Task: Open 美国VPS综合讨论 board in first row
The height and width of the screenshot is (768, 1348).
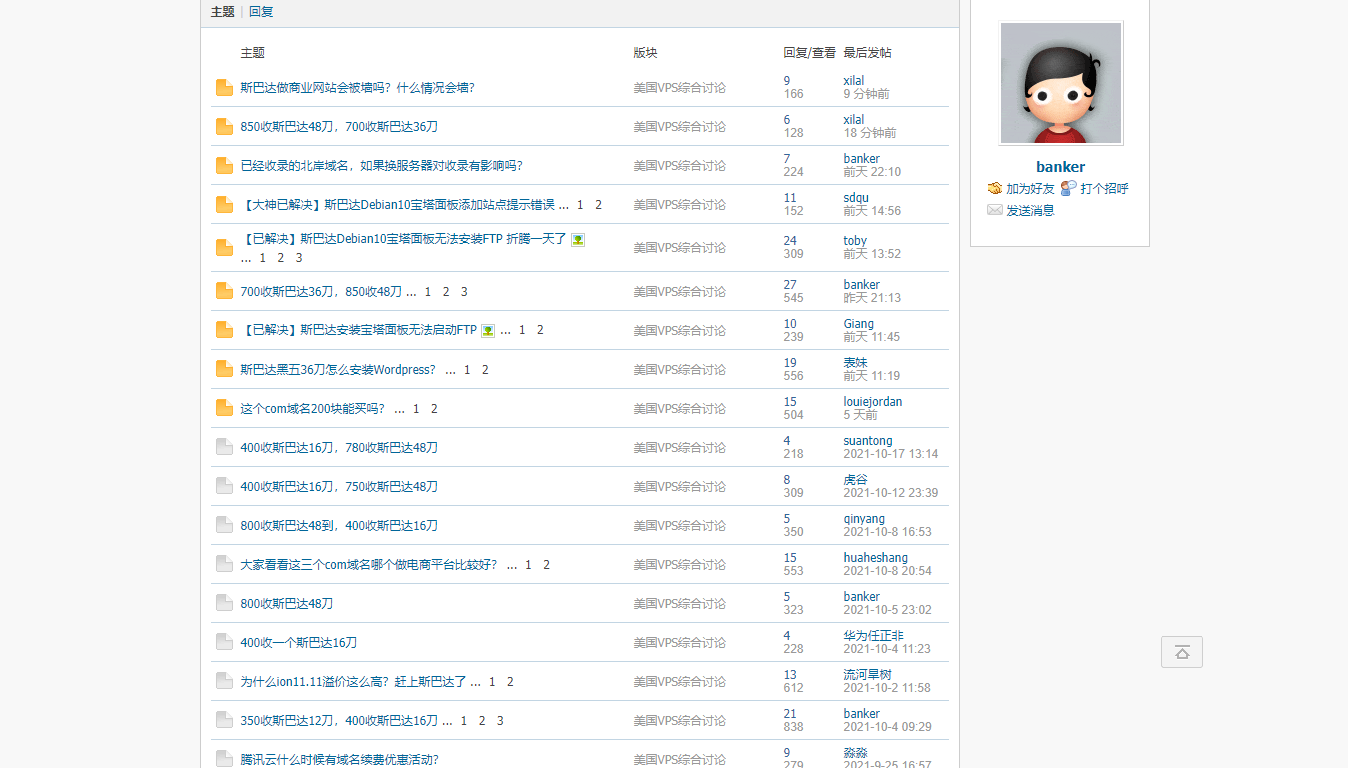Action: (679, 88)
